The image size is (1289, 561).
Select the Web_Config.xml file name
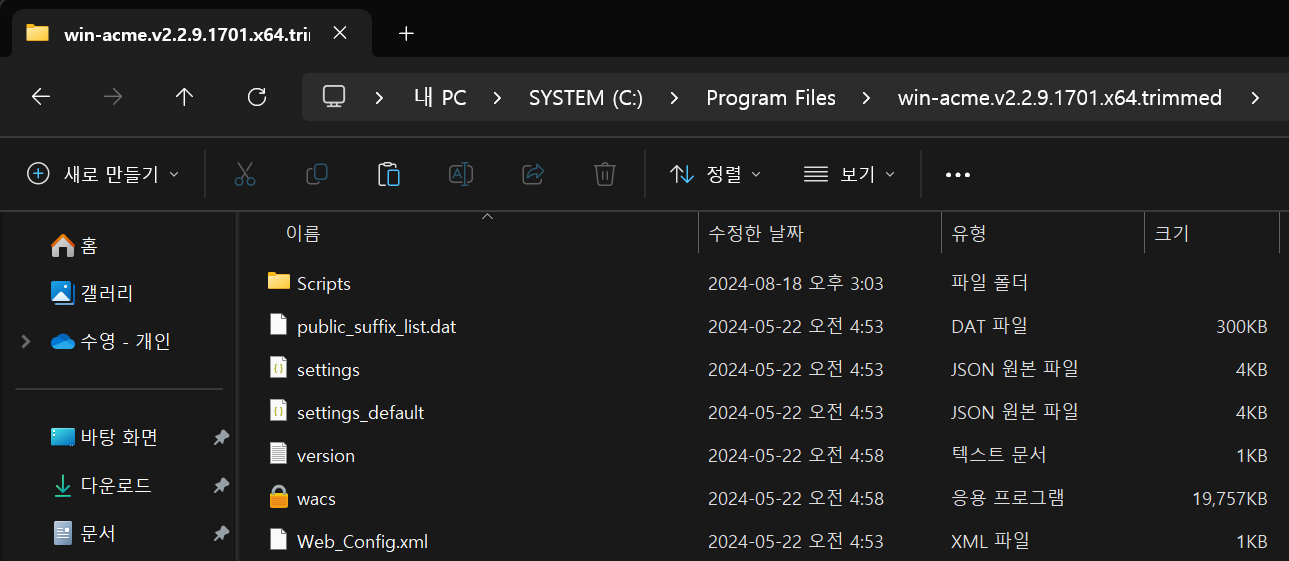(x=362, y=542)
